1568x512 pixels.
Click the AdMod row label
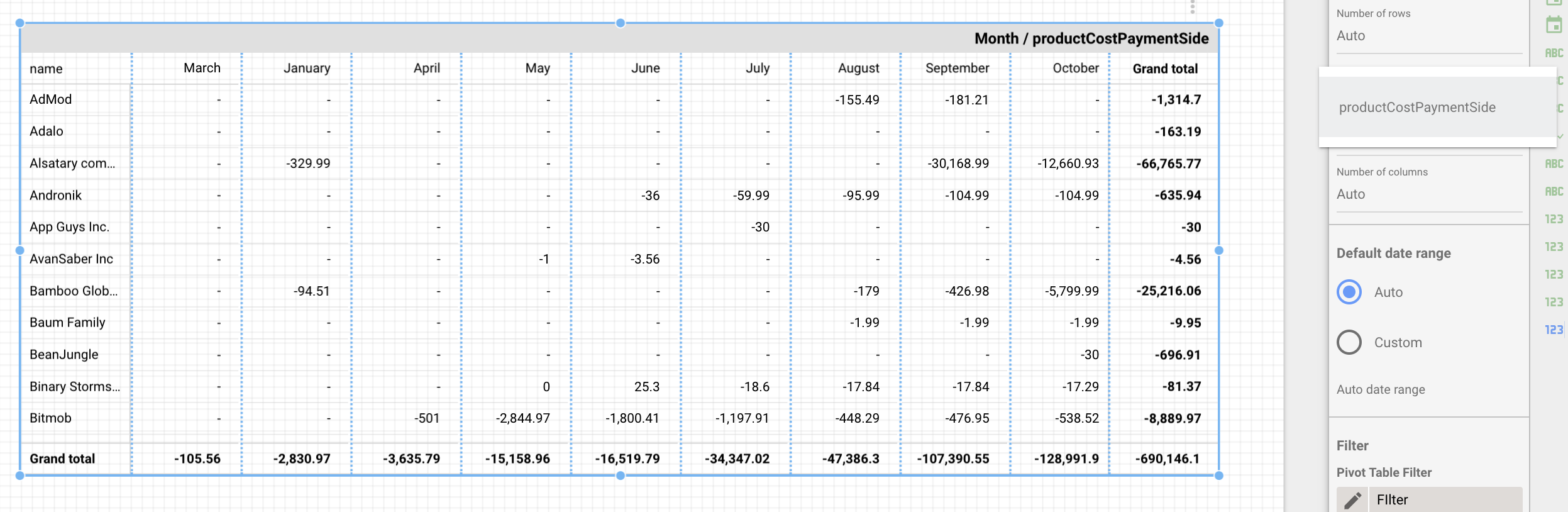pyautogui.click(x=50, y=99)
